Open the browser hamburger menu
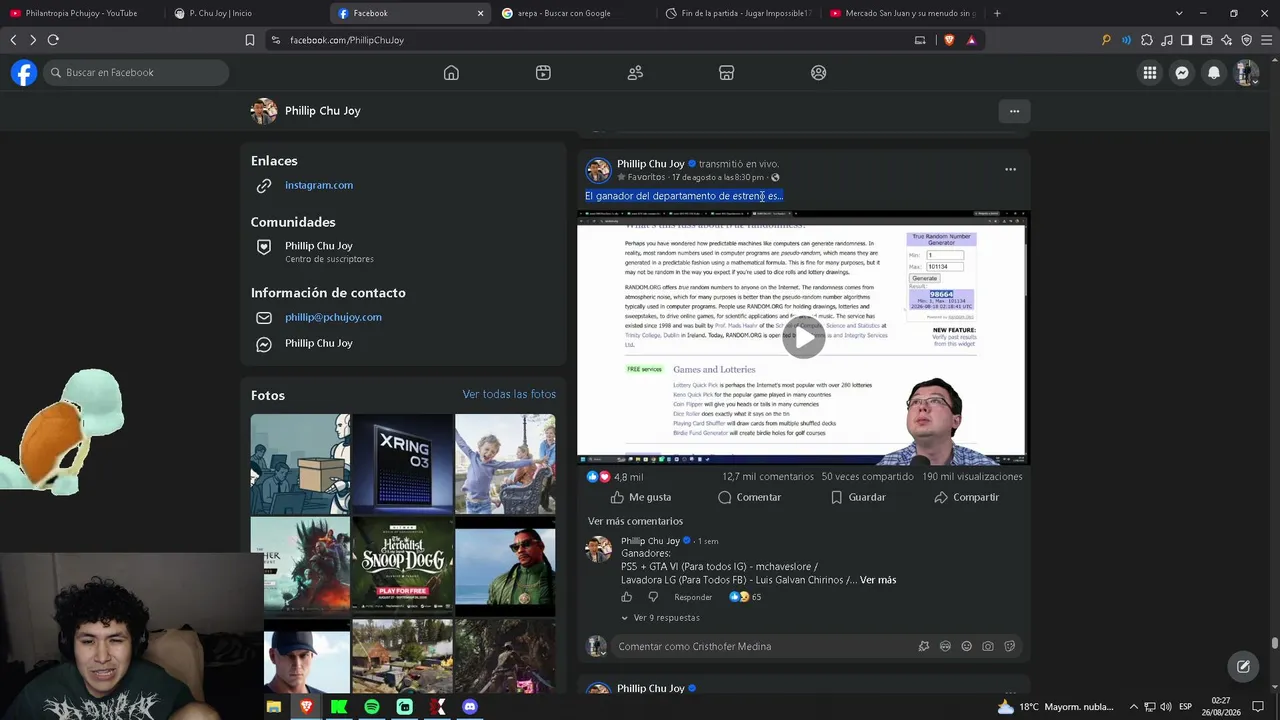The image size is (1280, 720). [x=1266, y=40]
